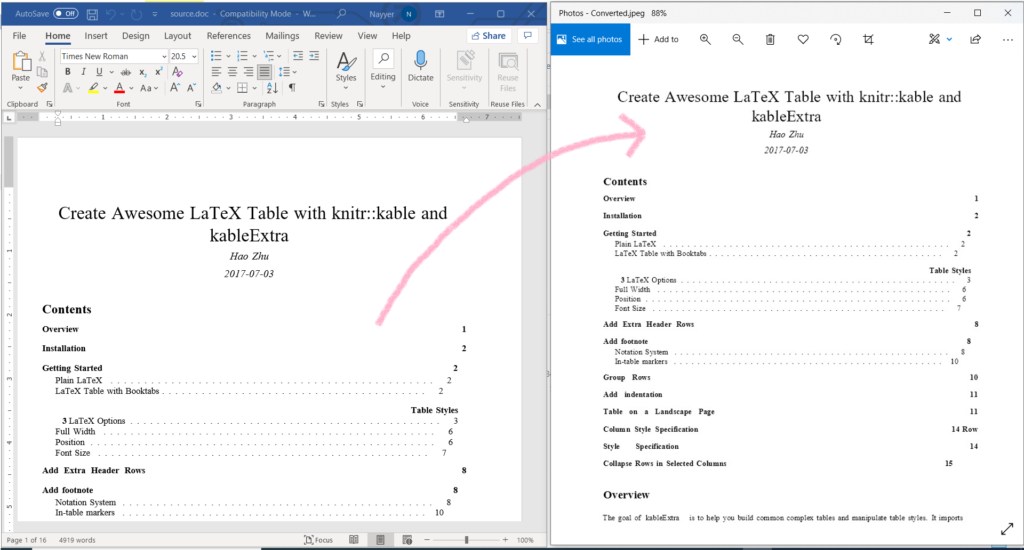Screen dimensions: 1024x550
Task: Toggle Bold formatting
Action: [x=68, y=72]
